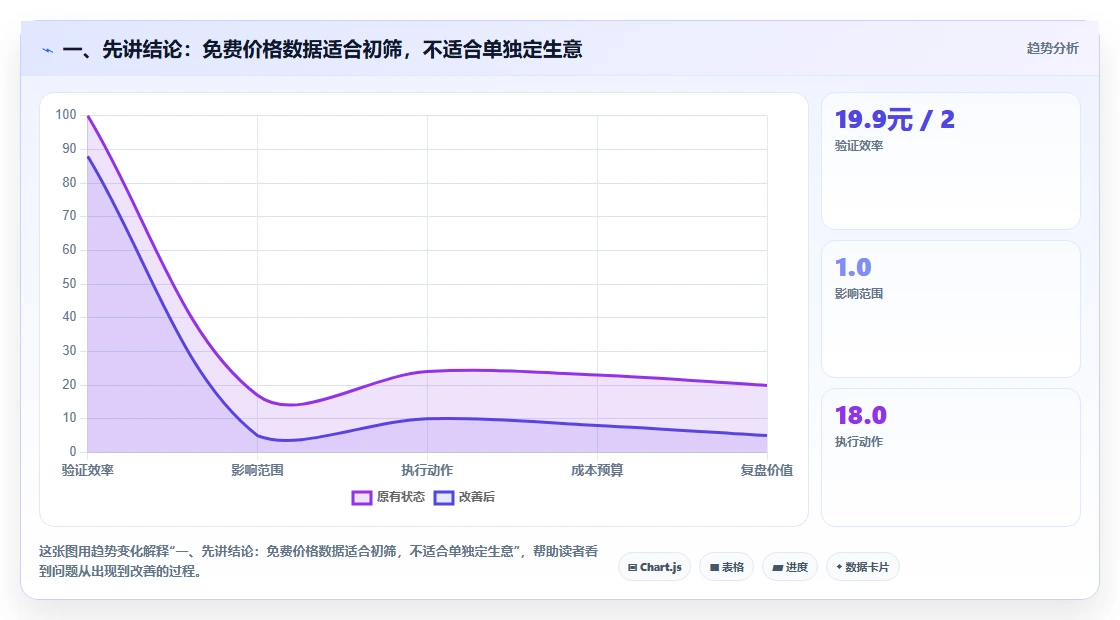Click the 改善后 legend label
The height and width of the screenshot is (620, 1120).
pos(476,496)
